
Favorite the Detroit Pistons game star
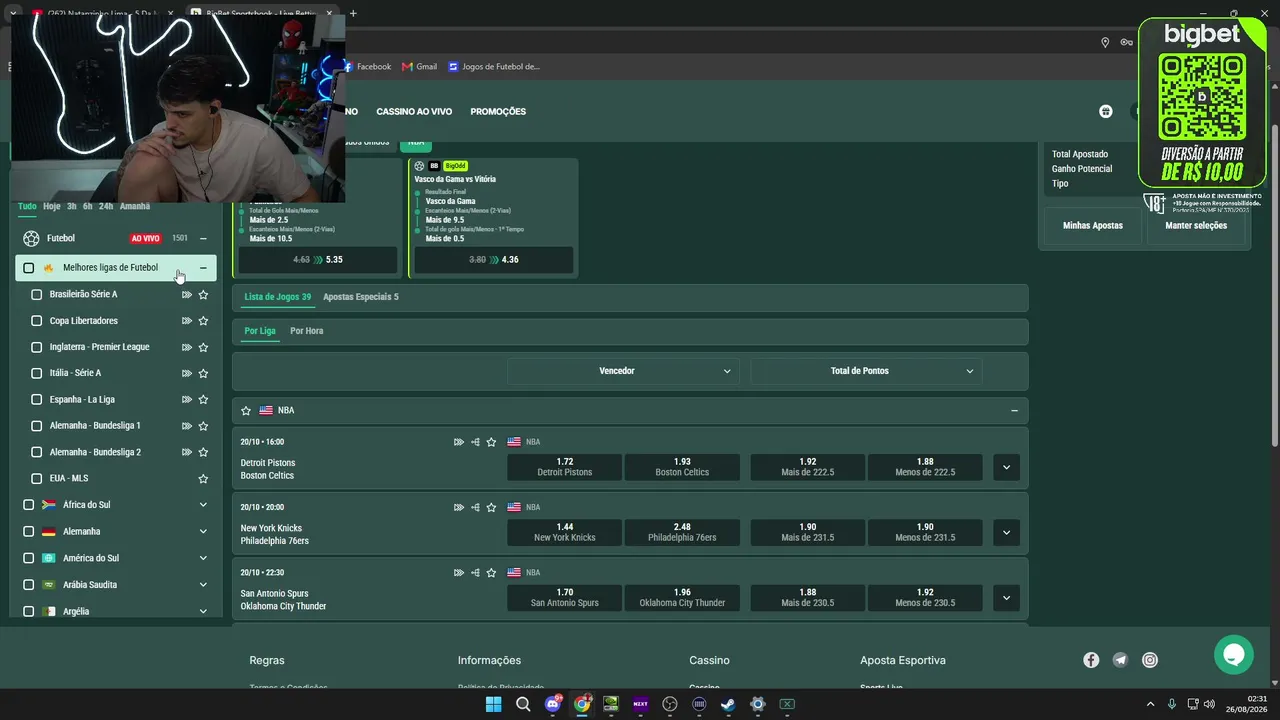pos(491,442)
